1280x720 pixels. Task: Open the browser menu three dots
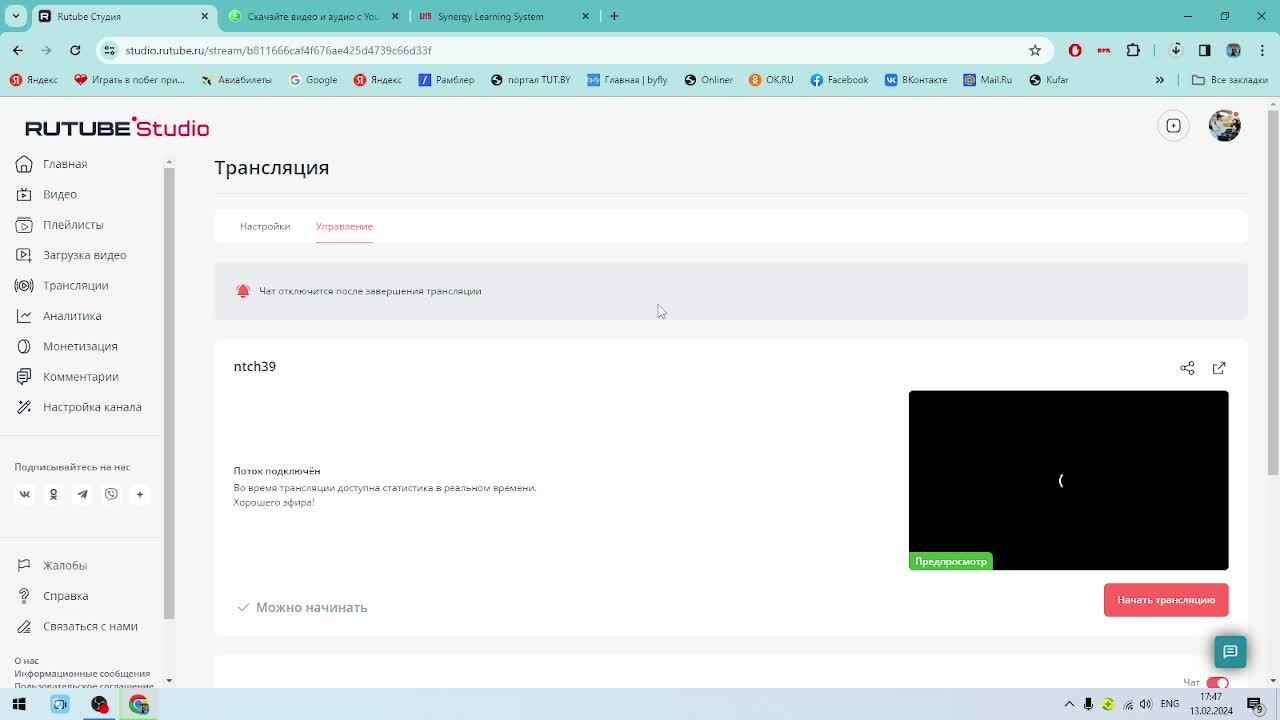(1262, 50)
